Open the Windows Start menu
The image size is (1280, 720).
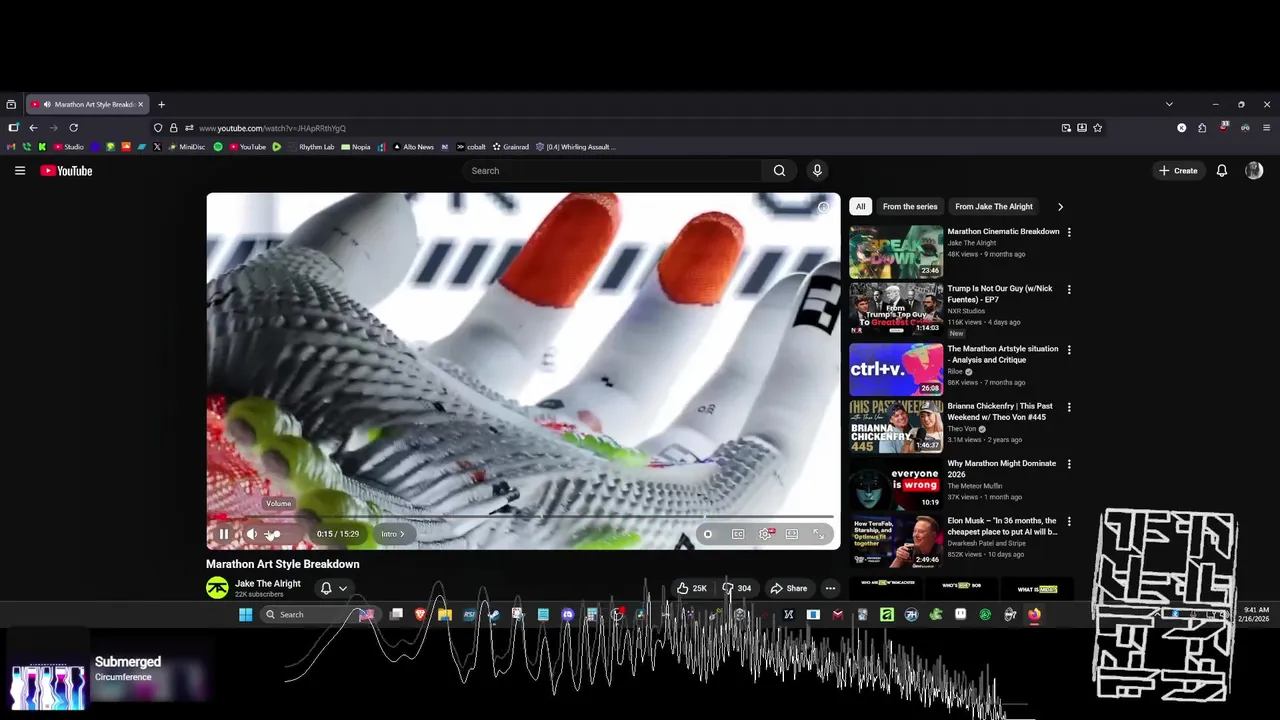(245, 615)
